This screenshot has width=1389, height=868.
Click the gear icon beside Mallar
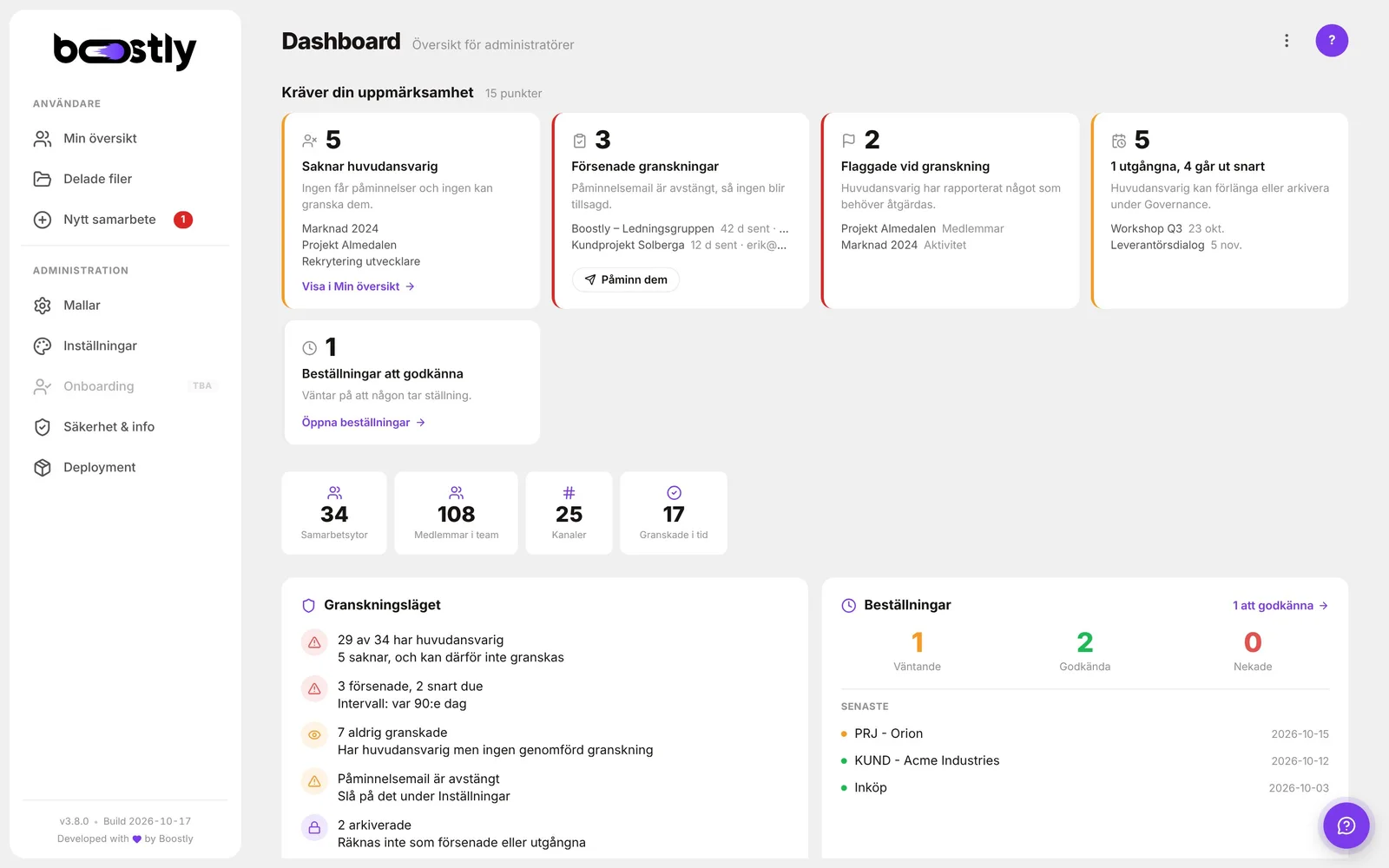[x=43, y=306]
